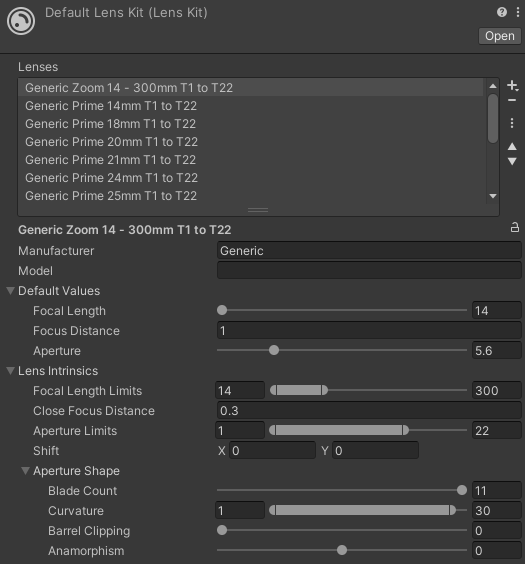
Task: Add a new lens with plus icon
Action: [512, 86]
